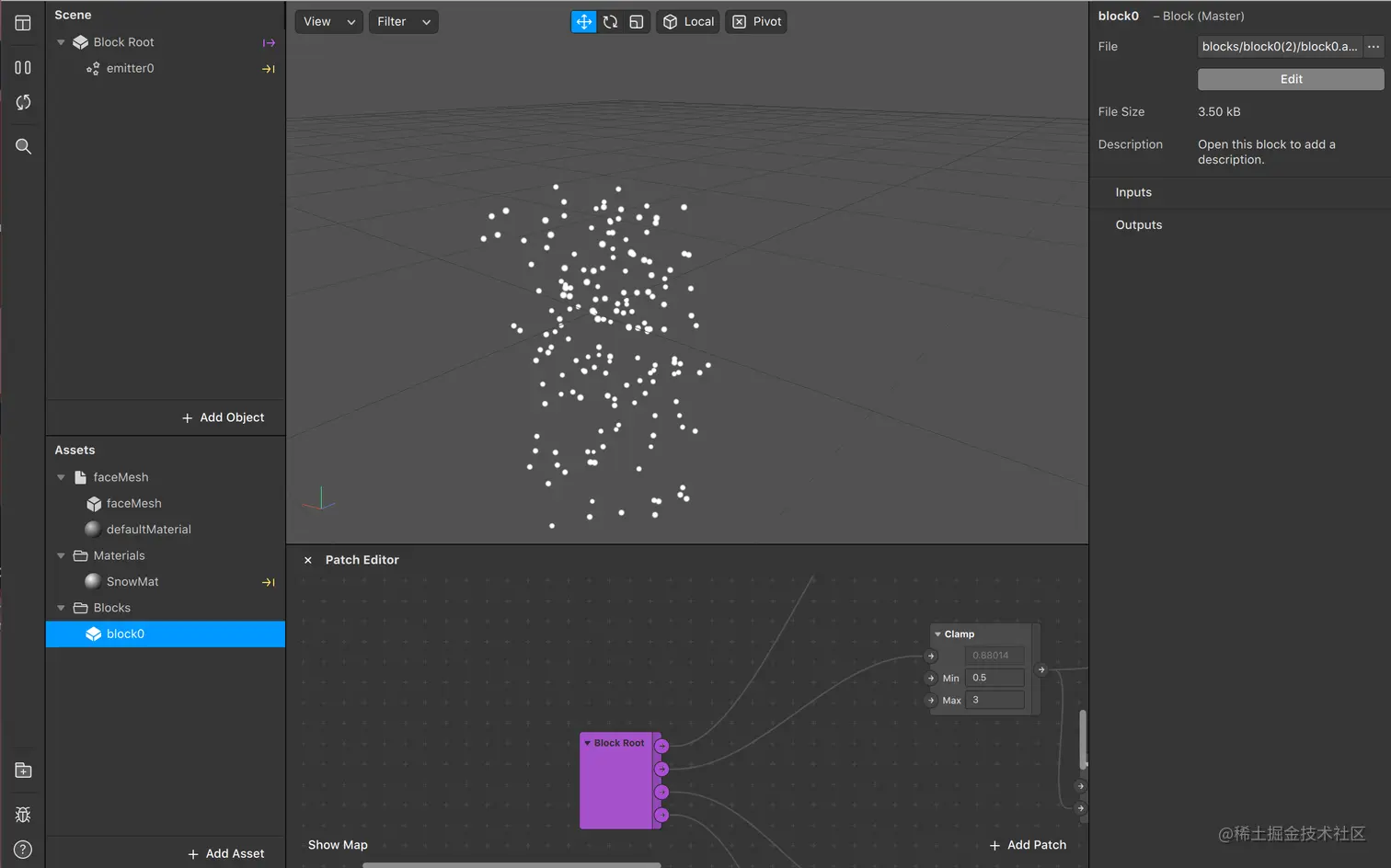Open the Outputs section
The height and width of the screenshot is (868, 1391).
pyautogui.click(x=1139, y=225)
